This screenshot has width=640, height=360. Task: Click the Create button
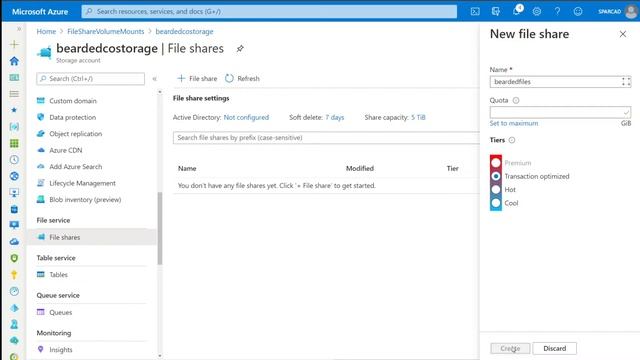click(510, 348)
